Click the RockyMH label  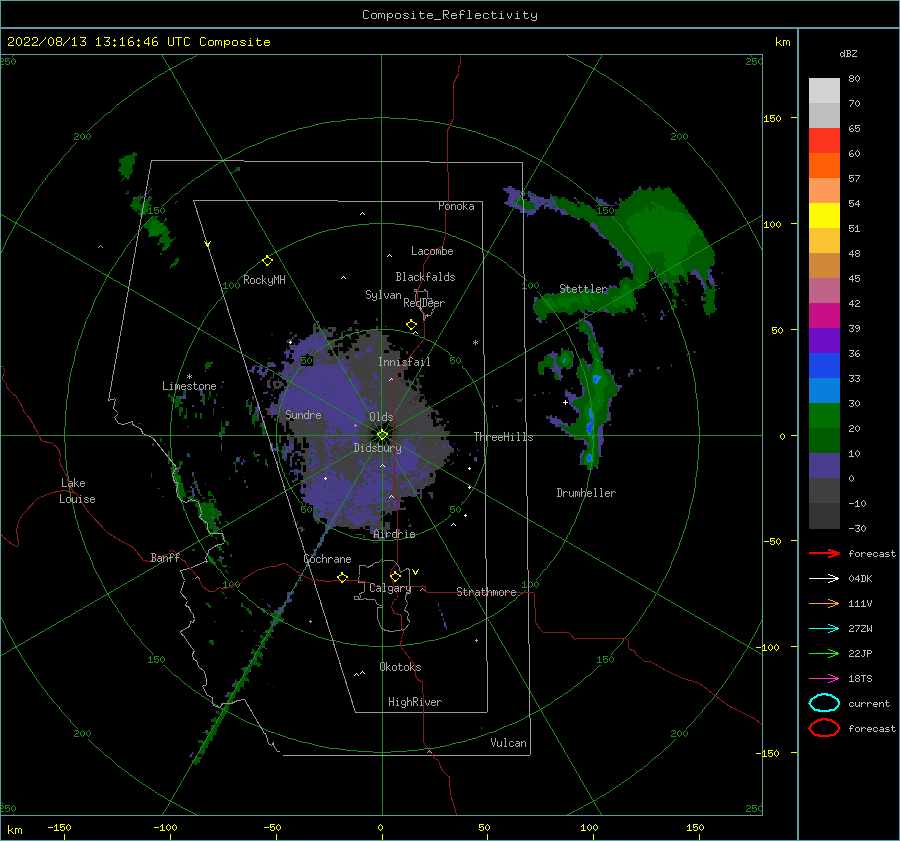pyautogui.click(x=264, y=280)
